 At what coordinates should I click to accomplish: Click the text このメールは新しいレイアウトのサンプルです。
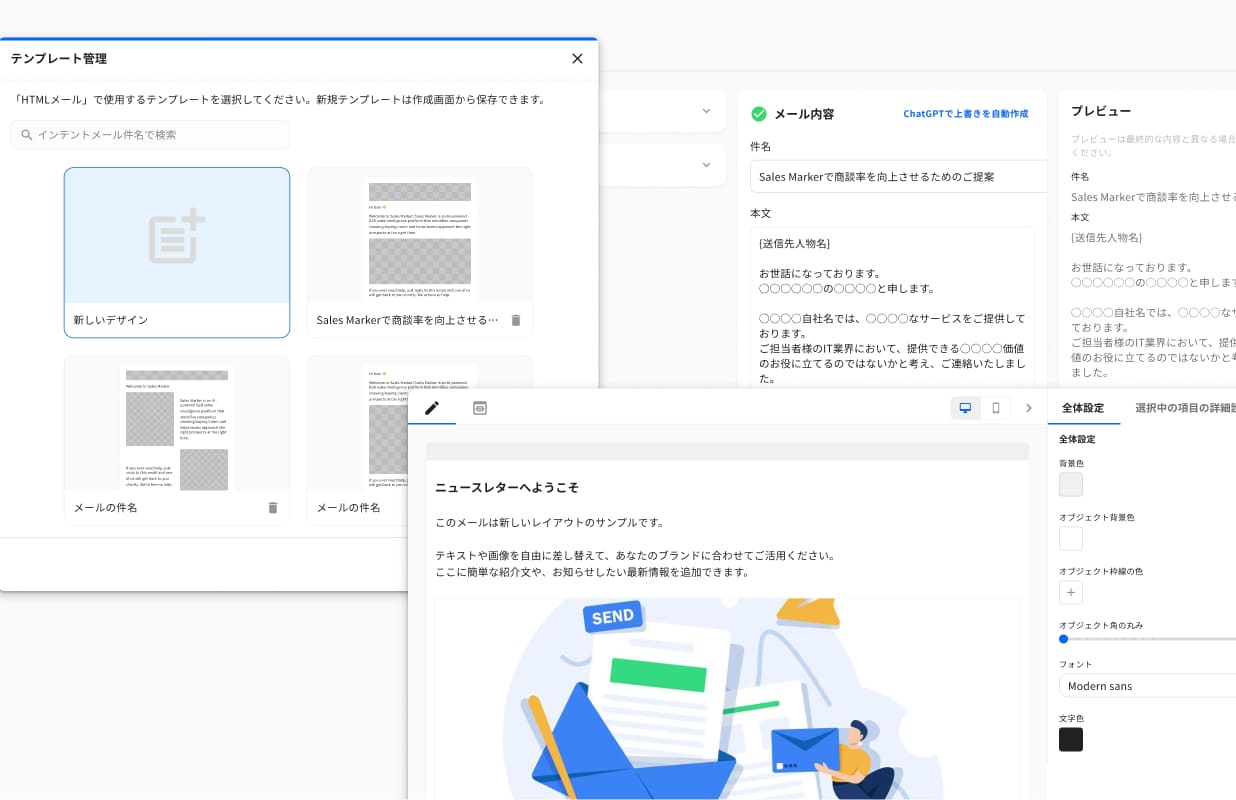(x=550, y=522)
